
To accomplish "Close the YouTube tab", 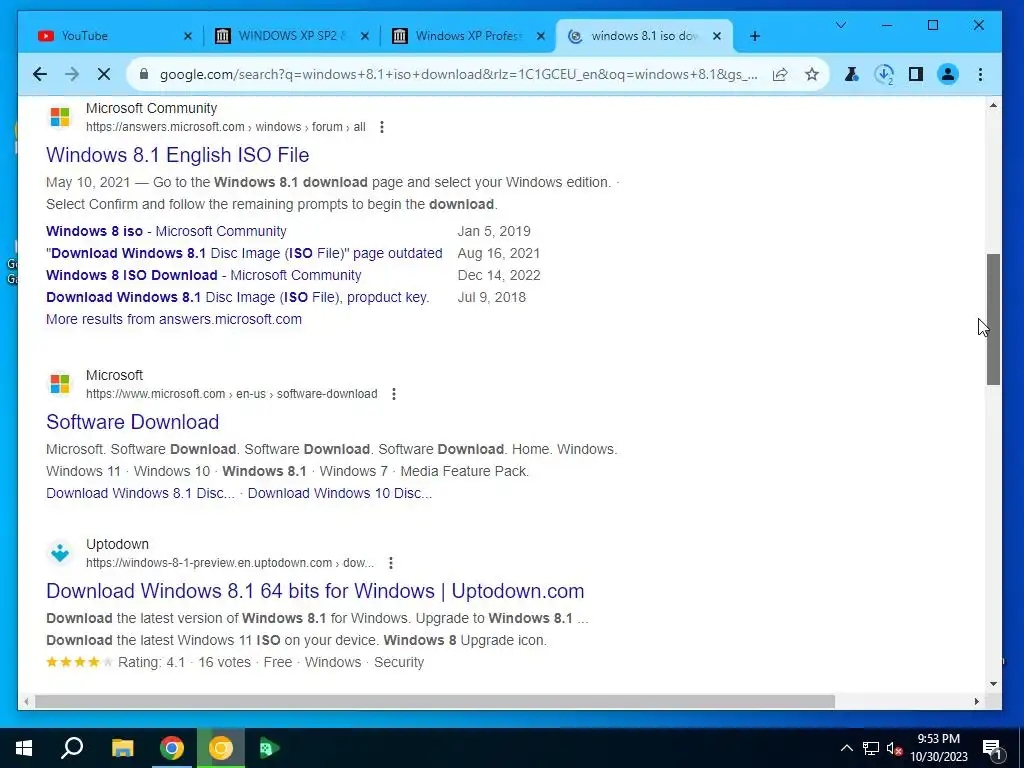I will 188,36.
